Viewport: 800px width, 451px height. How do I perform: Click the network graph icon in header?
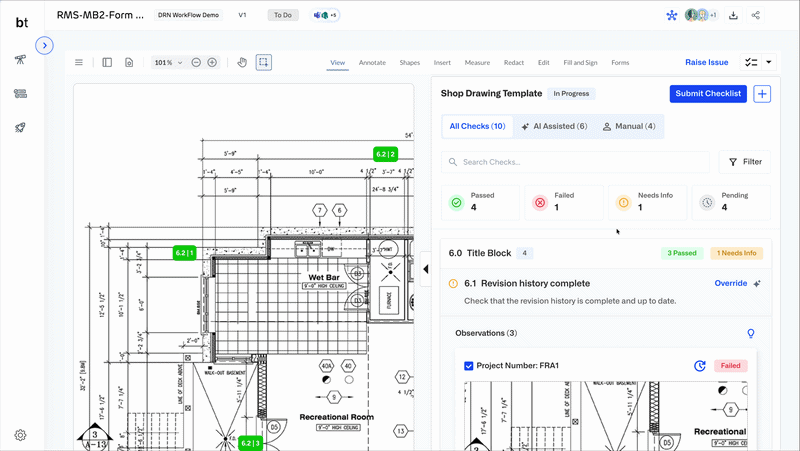671,15
